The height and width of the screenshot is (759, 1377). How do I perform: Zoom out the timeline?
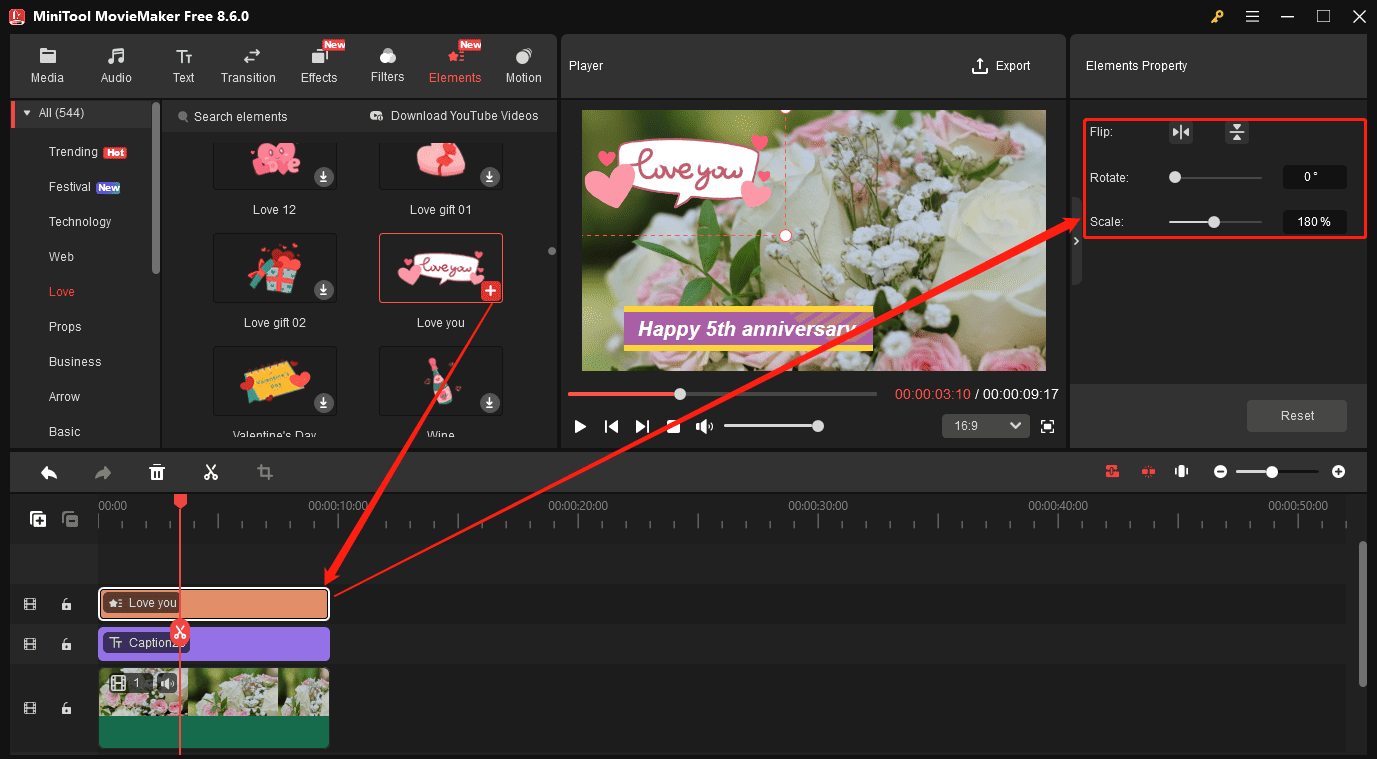coord(1220,471)
